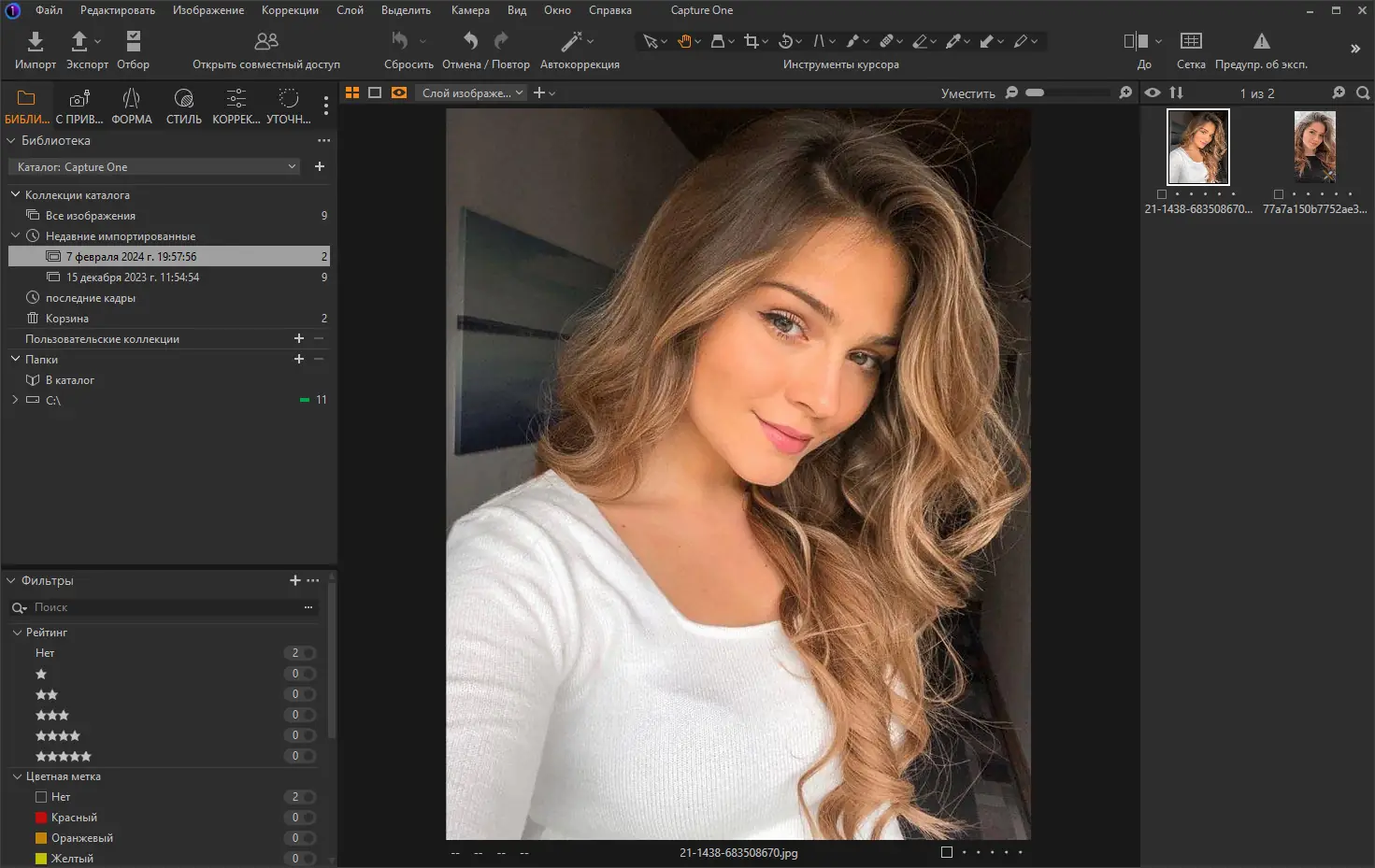This screenshot has width=1375, height=868.
Task: Activate the Heal tool
Action: coord(886,41)
